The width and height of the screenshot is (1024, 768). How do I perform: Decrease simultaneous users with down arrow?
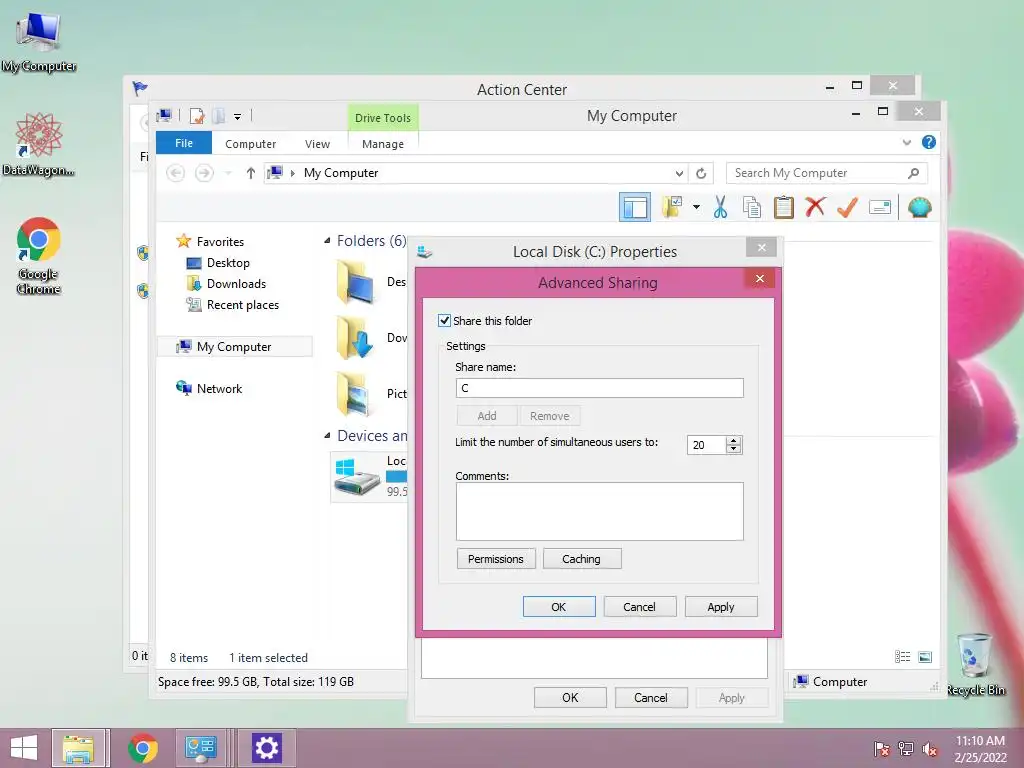click(x=734, y=449)
